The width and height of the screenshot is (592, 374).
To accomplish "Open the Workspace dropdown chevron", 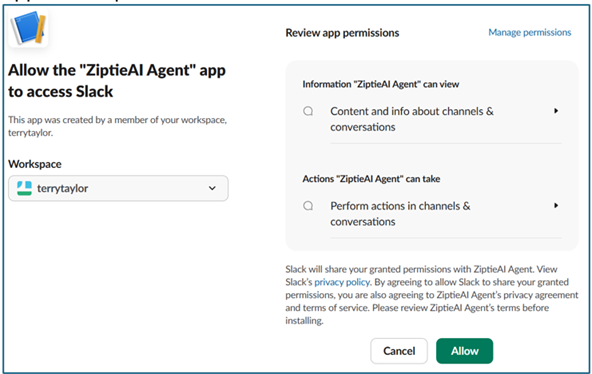I will point(212,188).
